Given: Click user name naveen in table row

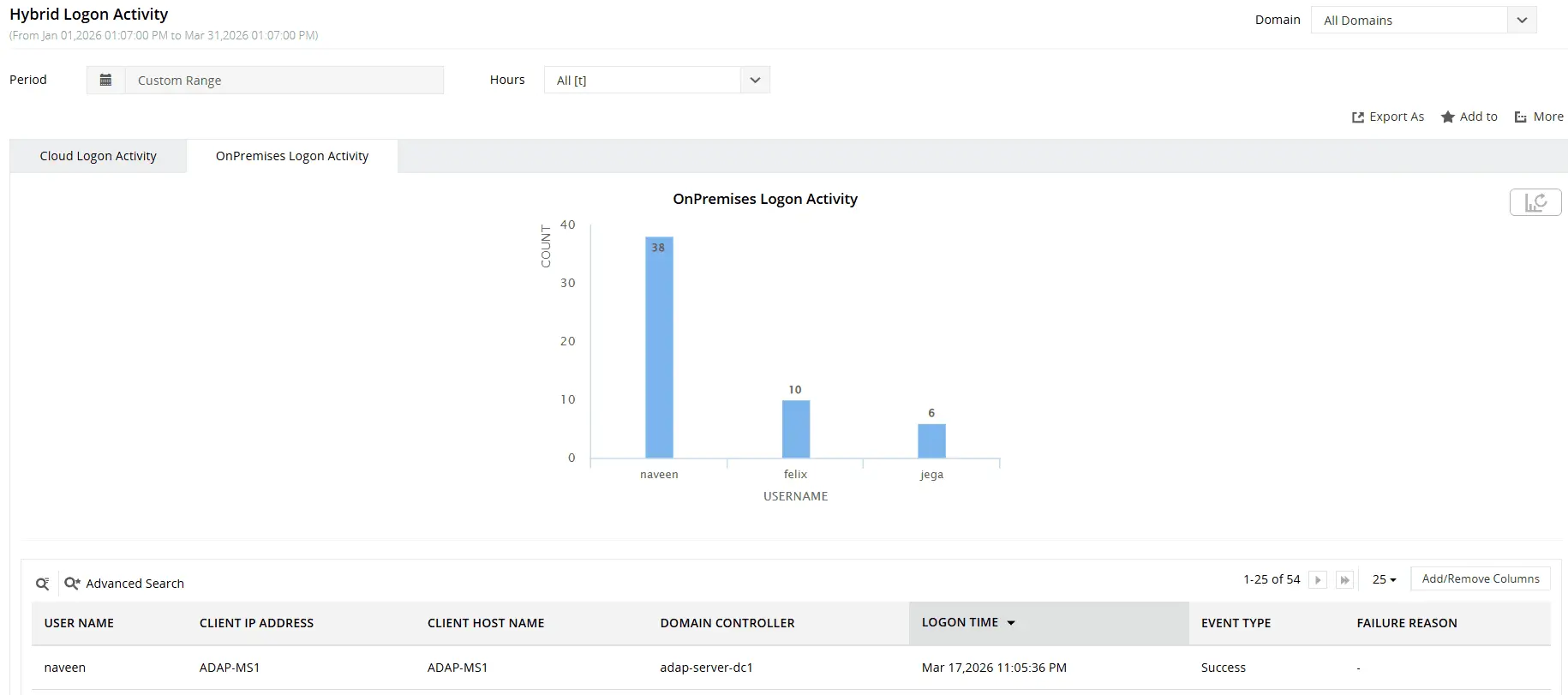Looking at the screenshot, I should click(65, 668).
